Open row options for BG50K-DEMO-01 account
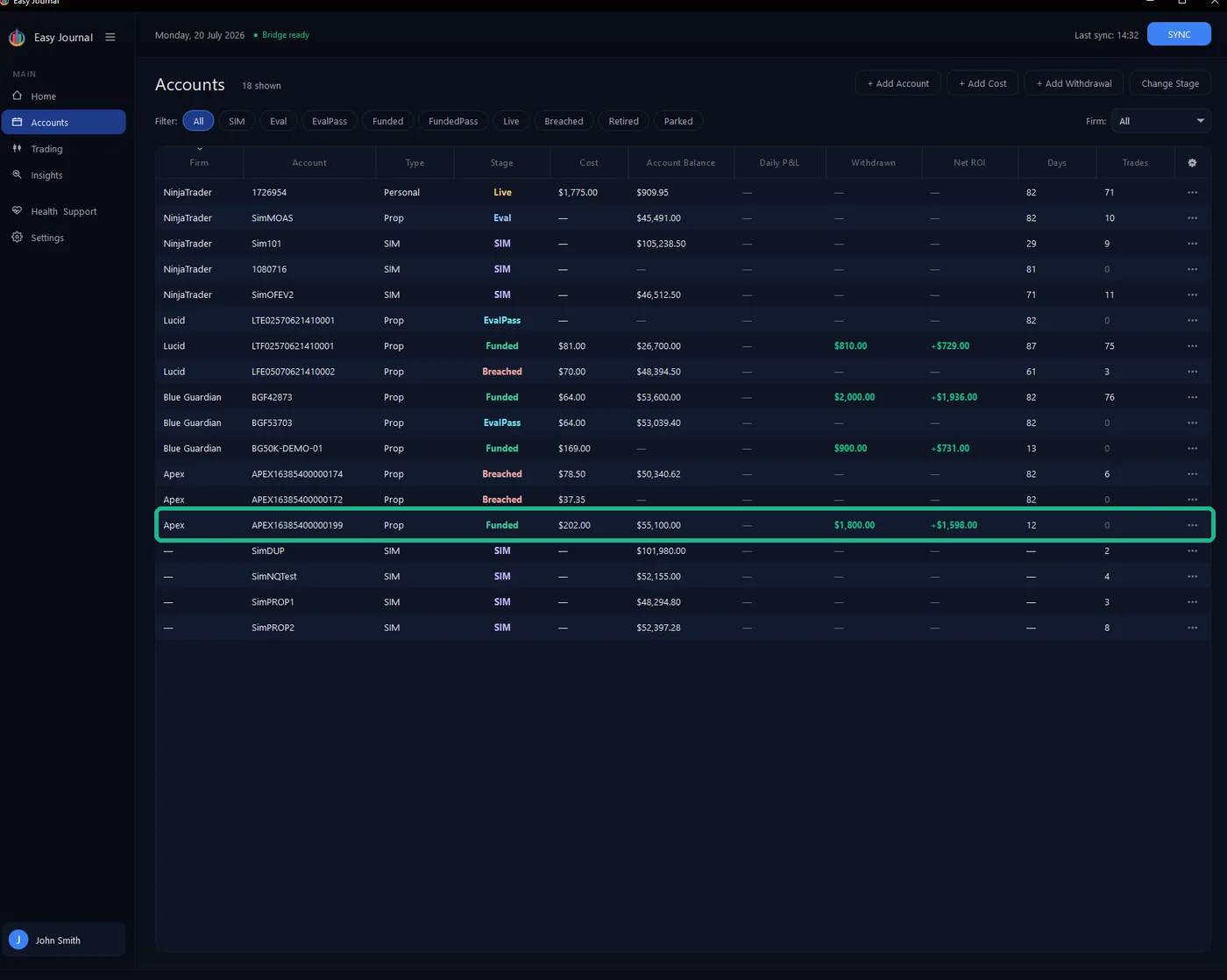 pyautogui.click(x=1192, y=449)
